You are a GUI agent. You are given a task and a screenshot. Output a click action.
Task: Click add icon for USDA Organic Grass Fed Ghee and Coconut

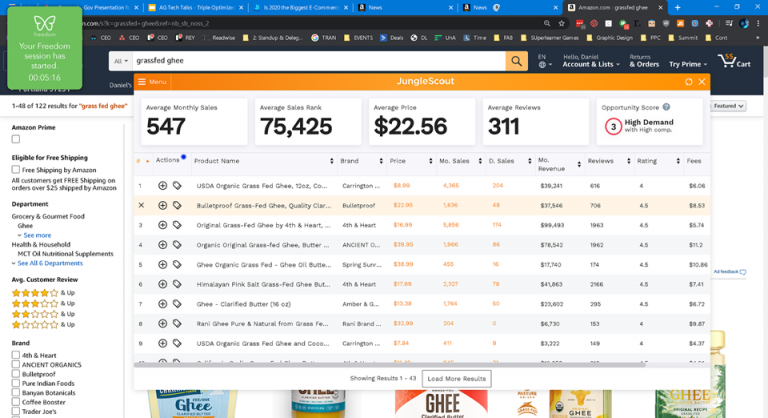[163, 344]
